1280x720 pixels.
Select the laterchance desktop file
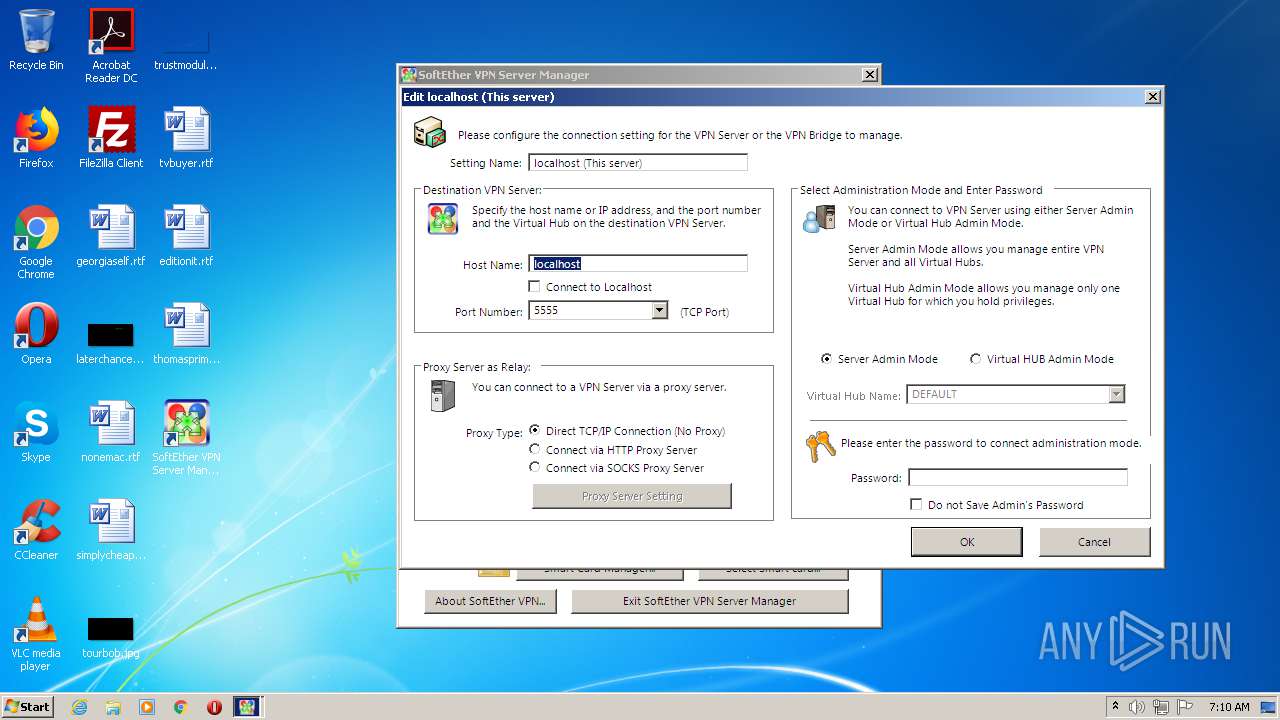point(111,341)
